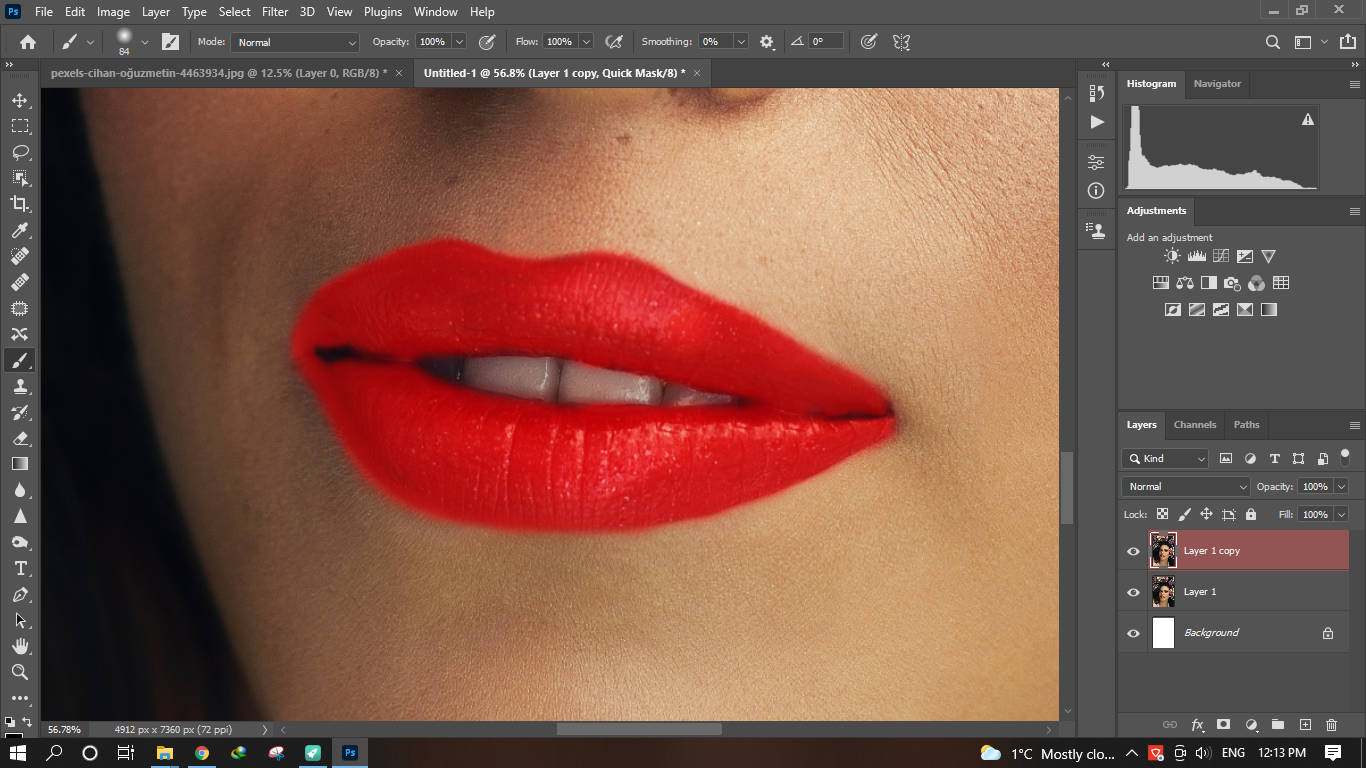Toggle lock position
This screenshot has width=1366, height=768.
pyautogui.click(x=1206, y=514)
